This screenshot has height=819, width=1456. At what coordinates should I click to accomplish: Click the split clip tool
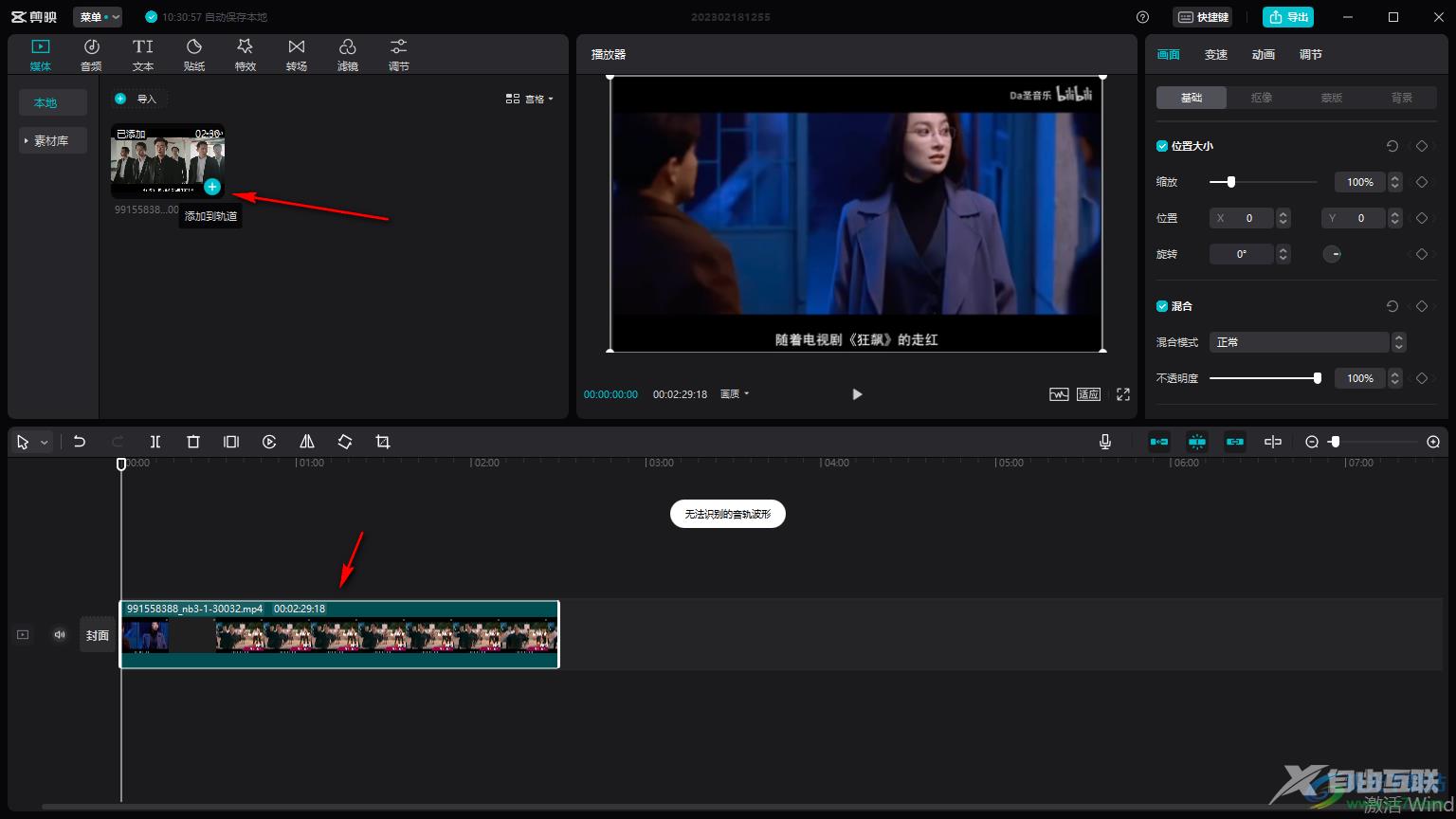click(x=155, y=442)
